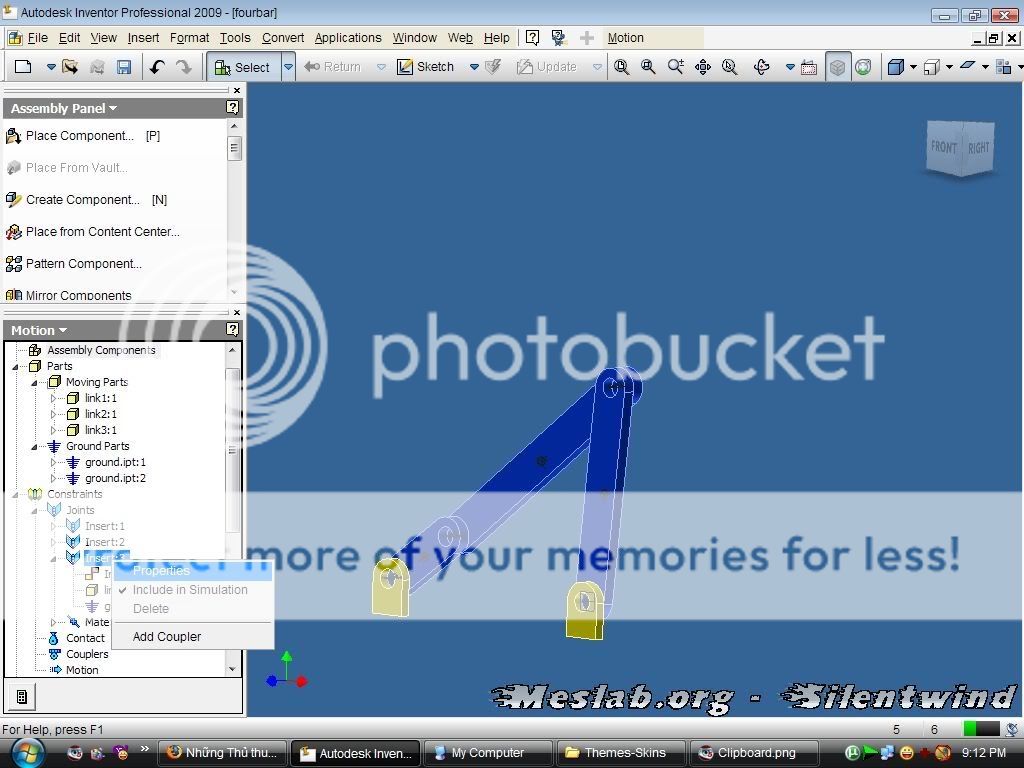Click the RIGHT face of the ViewCube
The width and height of the screenshot is (1024, 768).
pyautogui.click(x=978, y=148)
